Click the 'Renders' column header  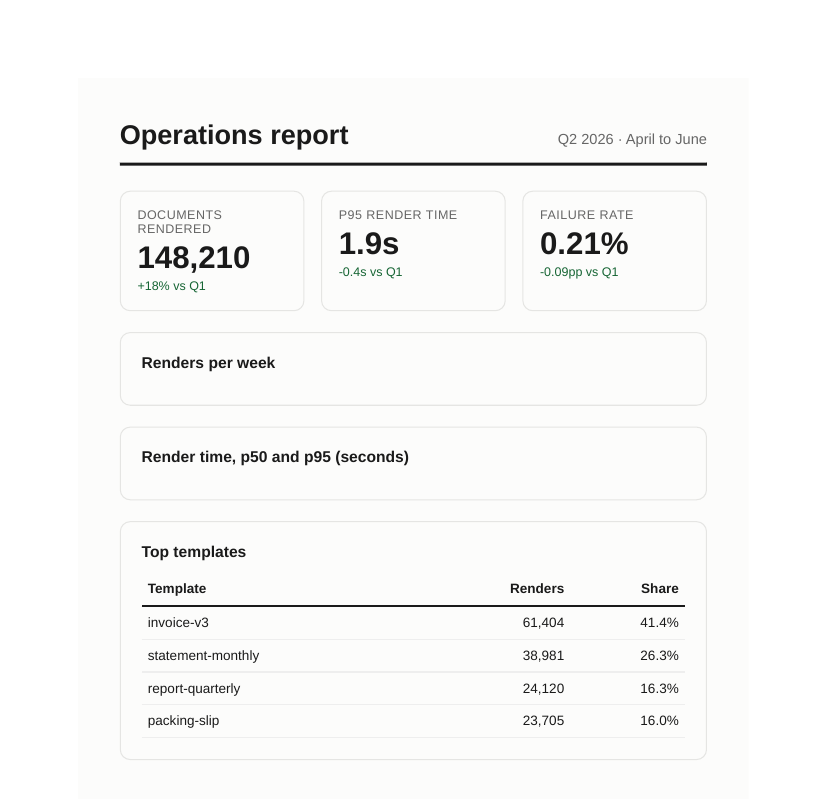(x=537, y=589)
